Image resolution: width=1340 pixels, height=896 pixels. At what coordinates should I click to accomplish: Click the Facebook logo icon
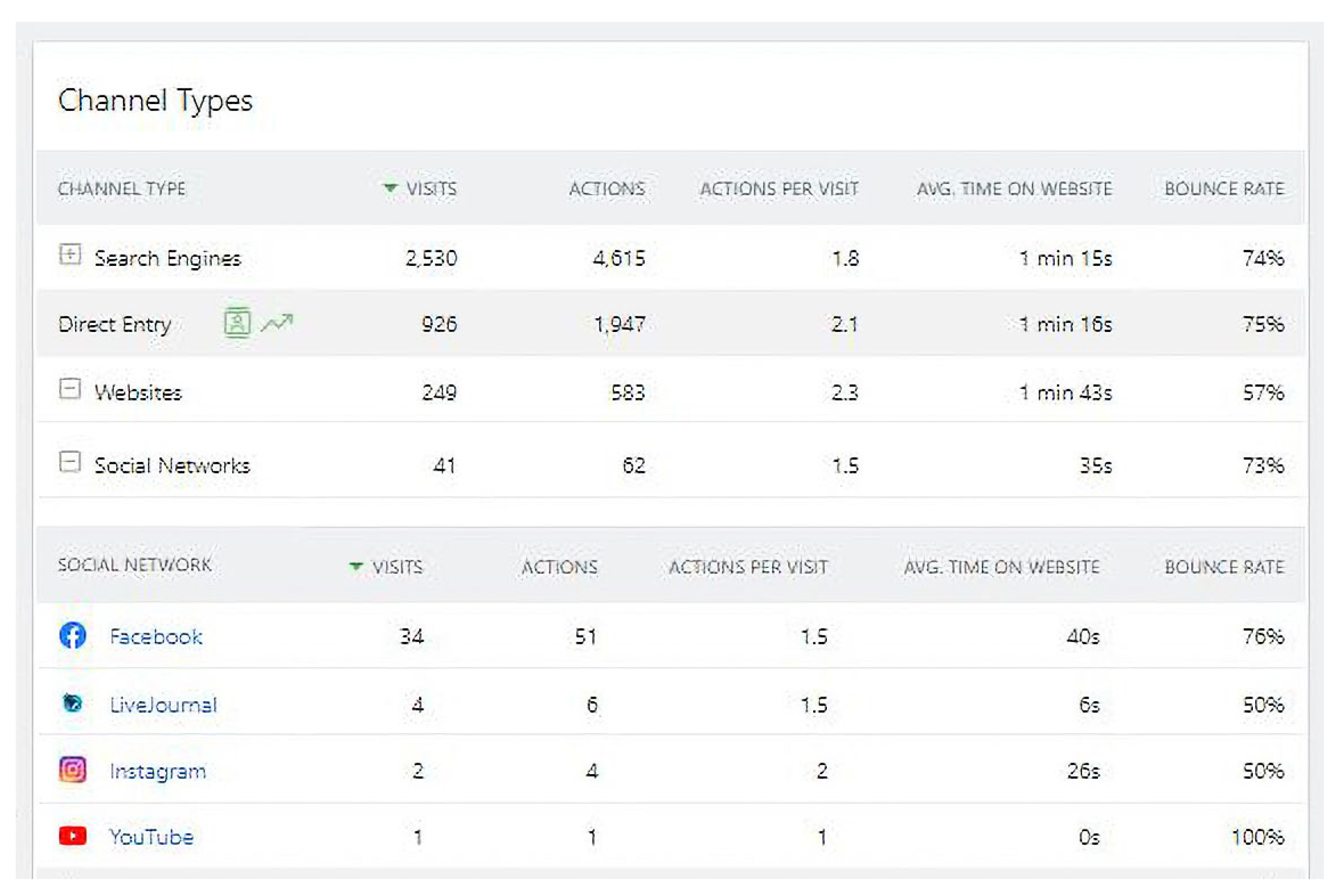(x=73, y=635)
